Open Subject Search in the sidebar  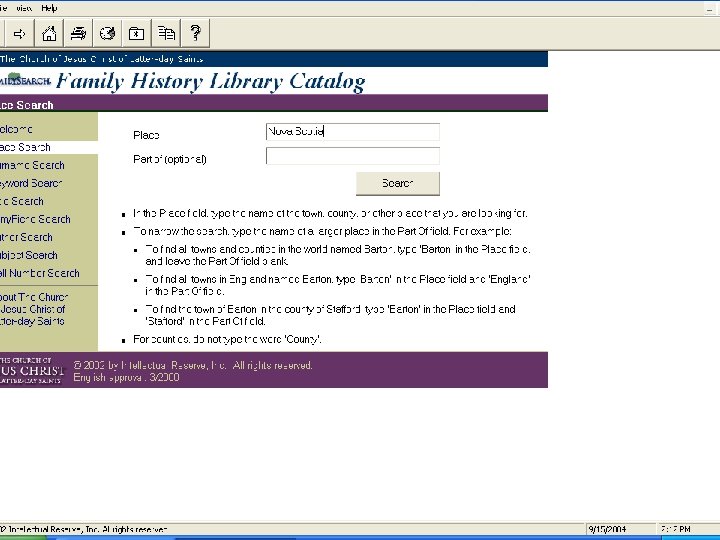coord(29,255)
